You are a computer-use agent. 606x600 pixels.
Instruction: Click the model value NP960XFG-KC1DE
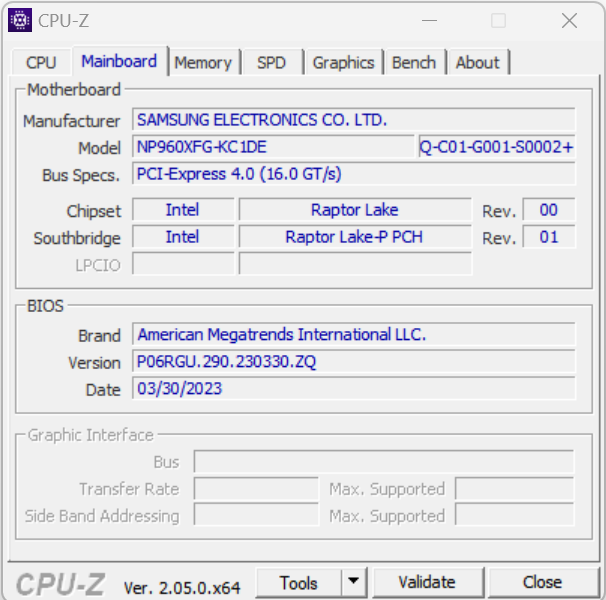(x=273, y=147)
